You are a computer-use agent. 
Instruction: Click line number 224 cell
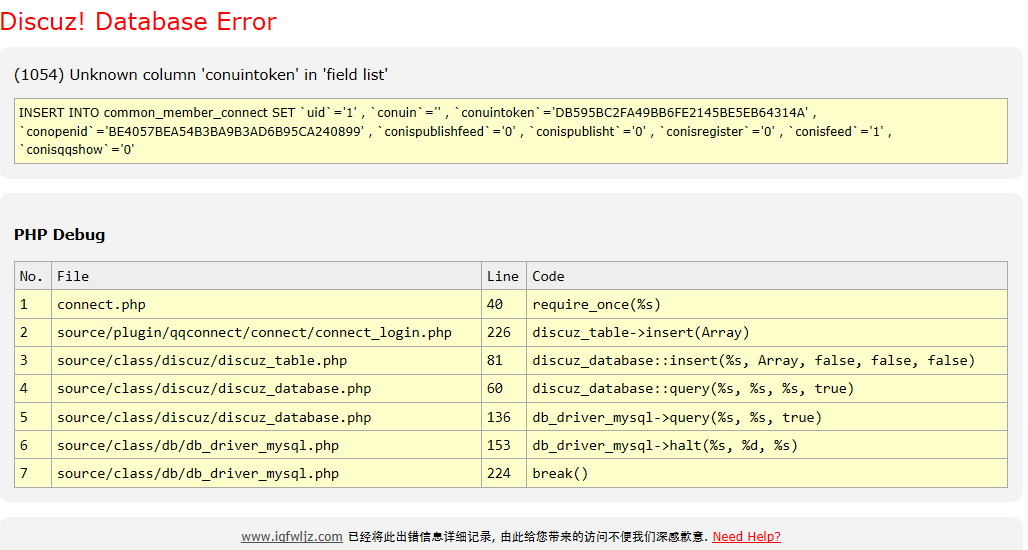[504, 473]
